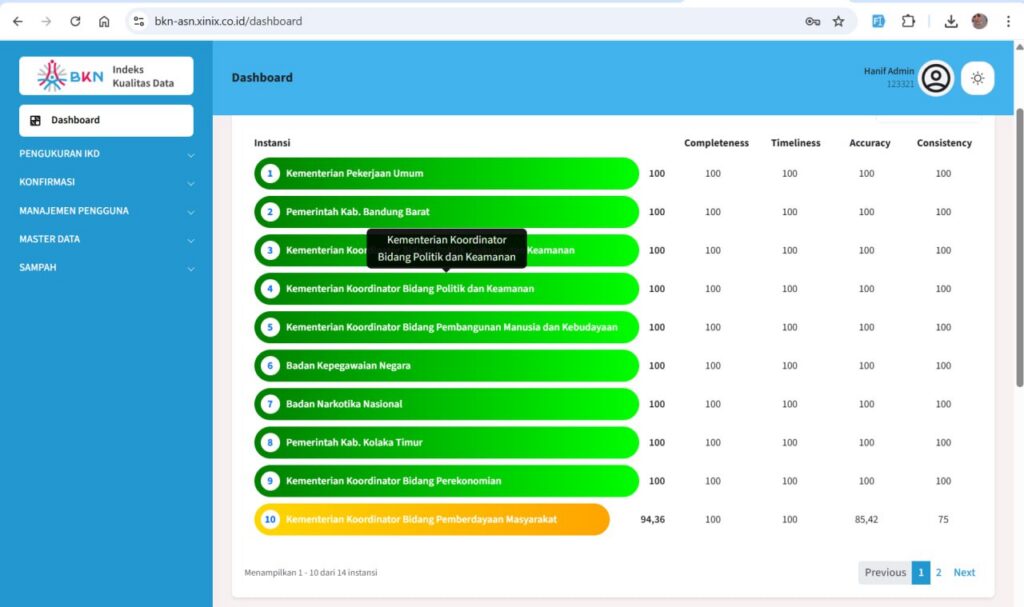Click the Previous pagination button
This screenshot has height=607, width=1024.
(x=884, y=573)
